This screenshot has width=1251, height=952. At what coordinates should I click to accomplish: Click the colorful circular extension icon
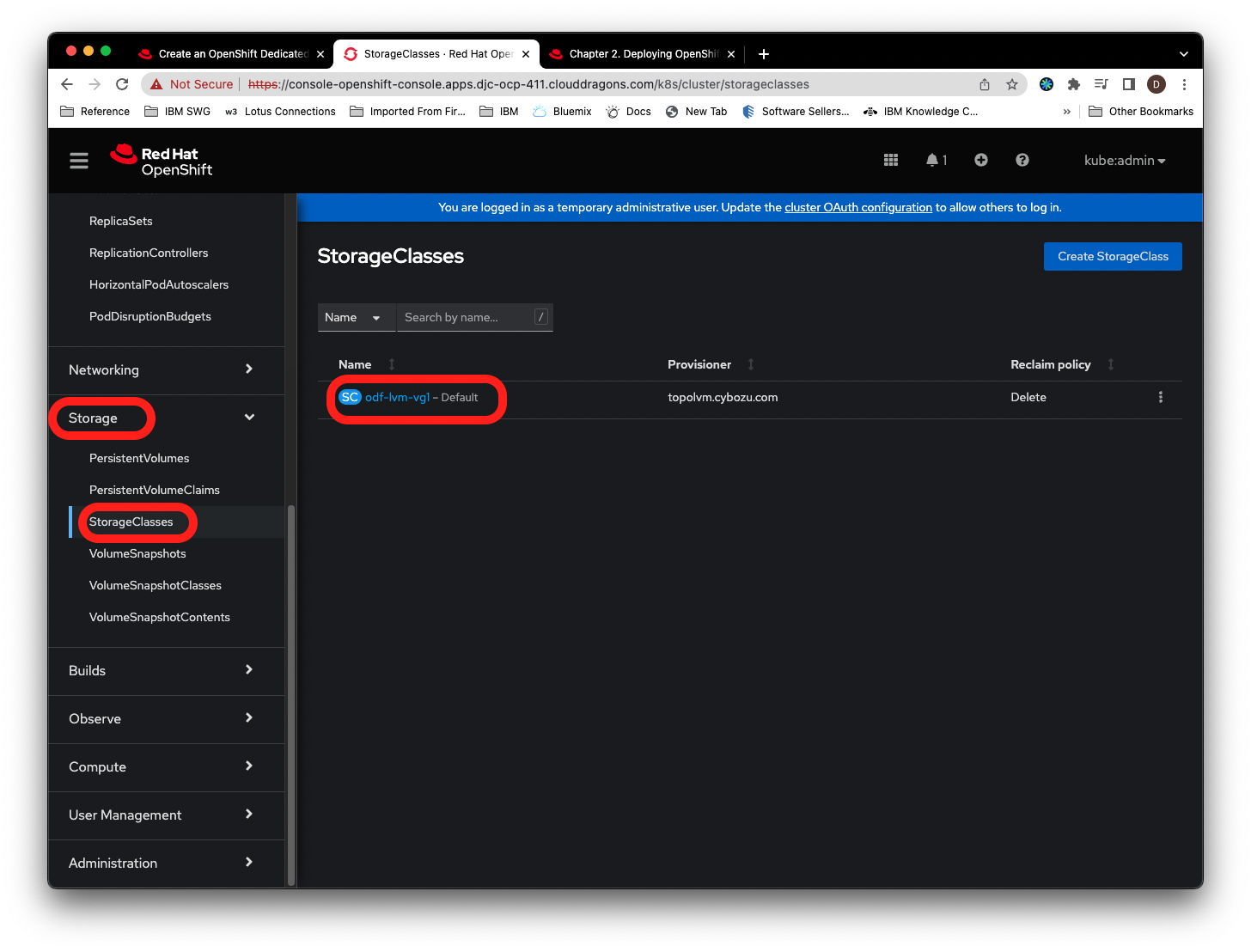1047,84
